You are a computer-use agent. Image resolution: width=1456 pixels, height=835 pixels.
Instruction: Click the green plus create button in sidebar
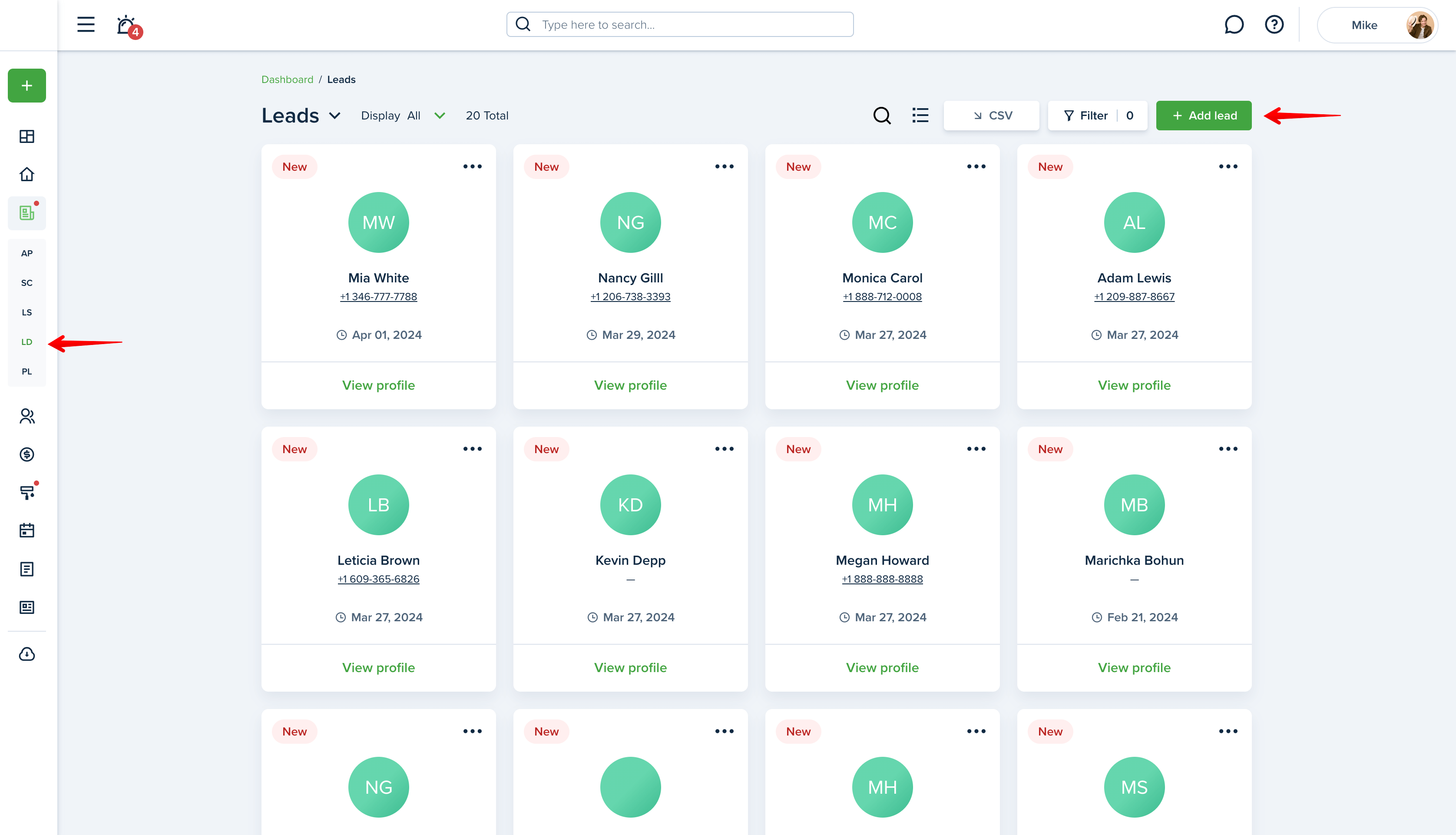27,86
